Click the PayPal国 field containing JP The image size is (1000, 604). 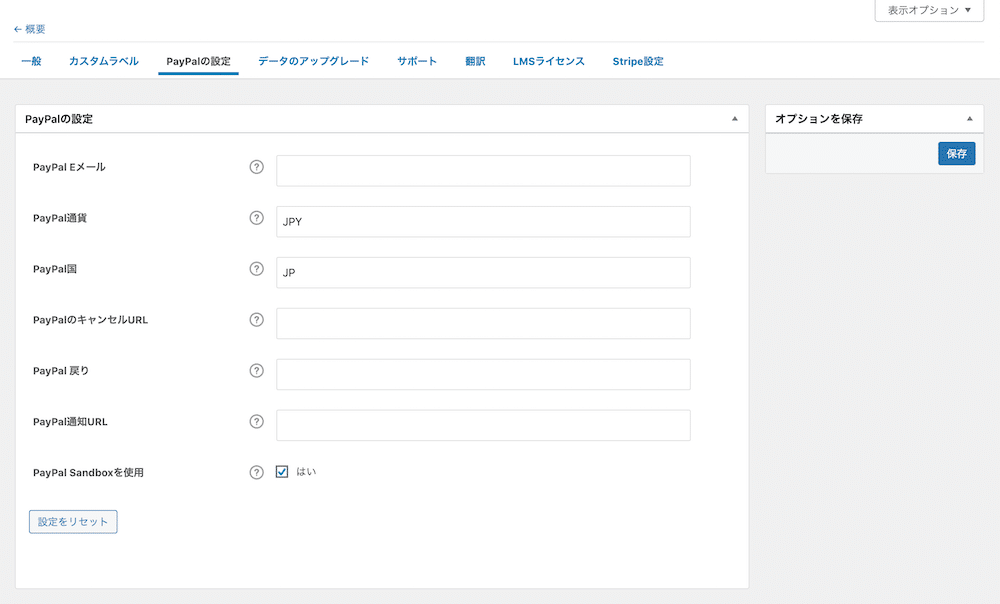(483, 272)
